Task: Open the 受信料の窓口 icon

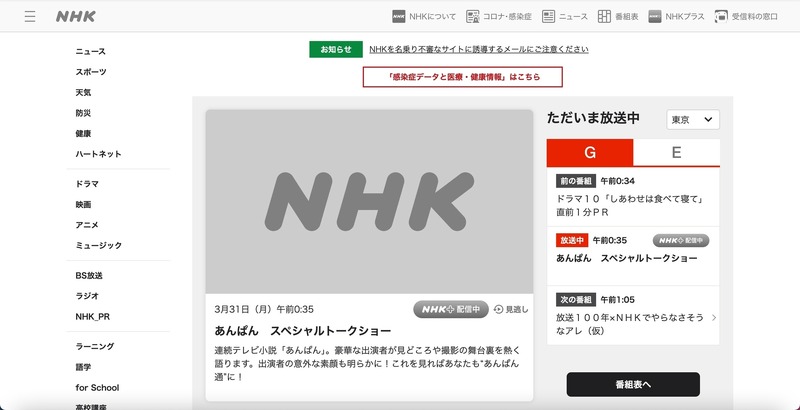Action: tap(723, 17)
